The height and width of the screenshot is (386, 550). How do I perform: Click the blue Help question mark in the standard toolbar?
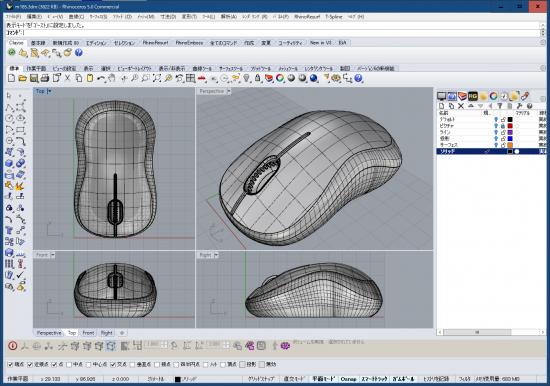click(x=358, y=78)
